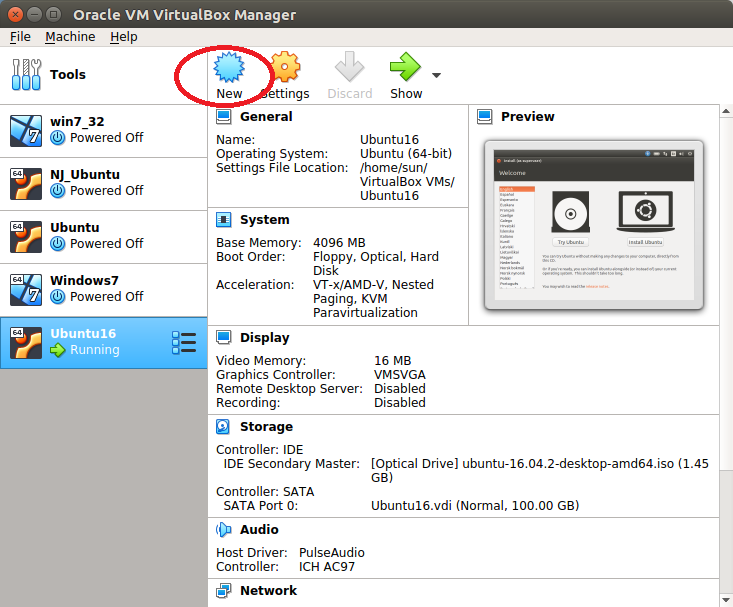Click the Powered Off icon under Ubuntu
The image size is (733, 607).
(57, 243)
